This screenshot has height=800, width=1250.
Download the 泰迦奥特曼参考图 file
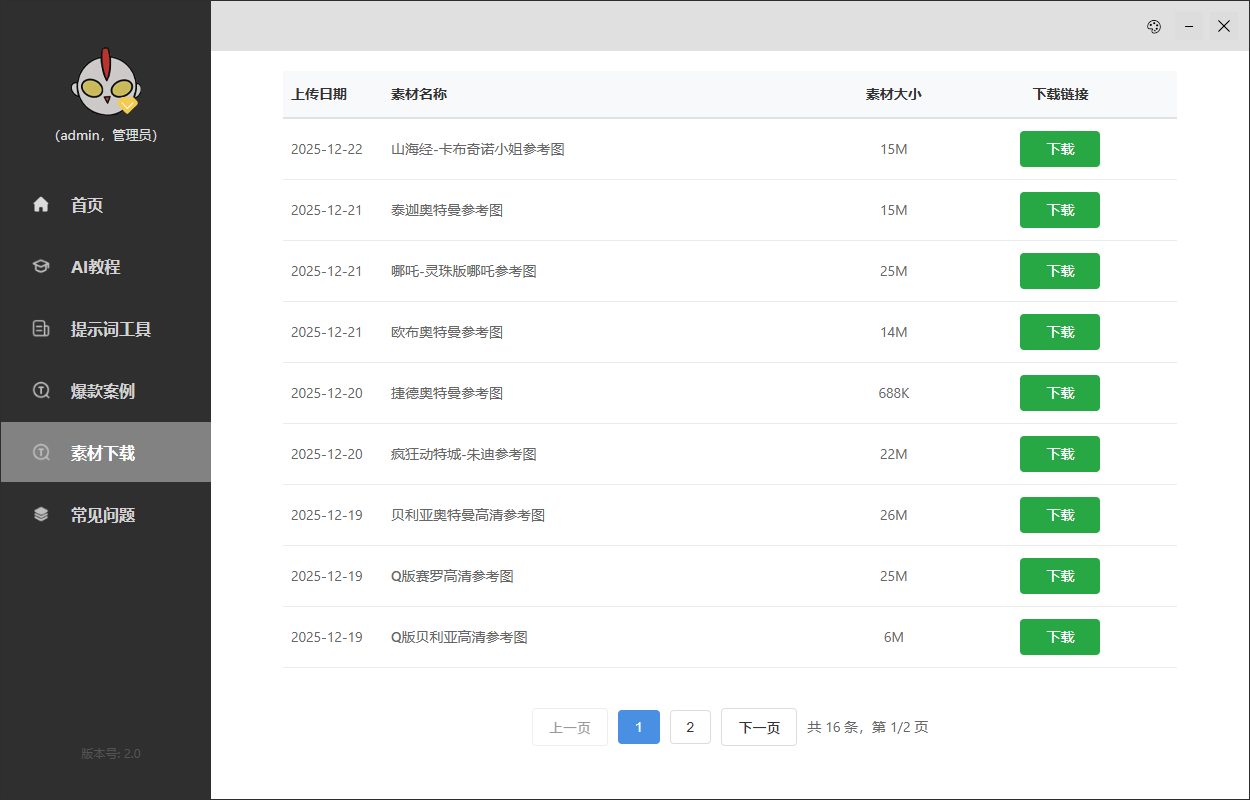pos(1059,210)
